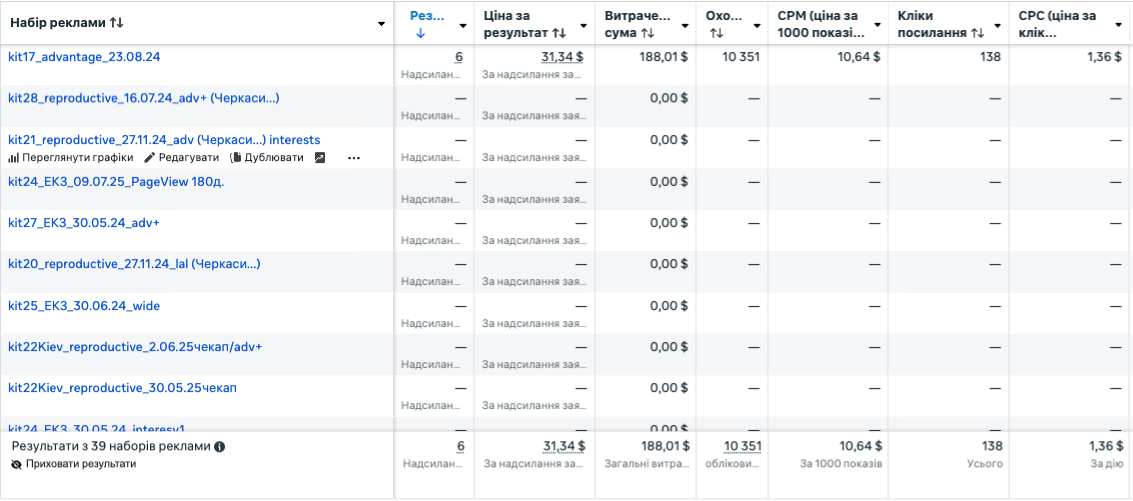Open the kit17_advantage_23.08.24 ad set
Viewport: 1133px width, 501px height.
point(84,57)
